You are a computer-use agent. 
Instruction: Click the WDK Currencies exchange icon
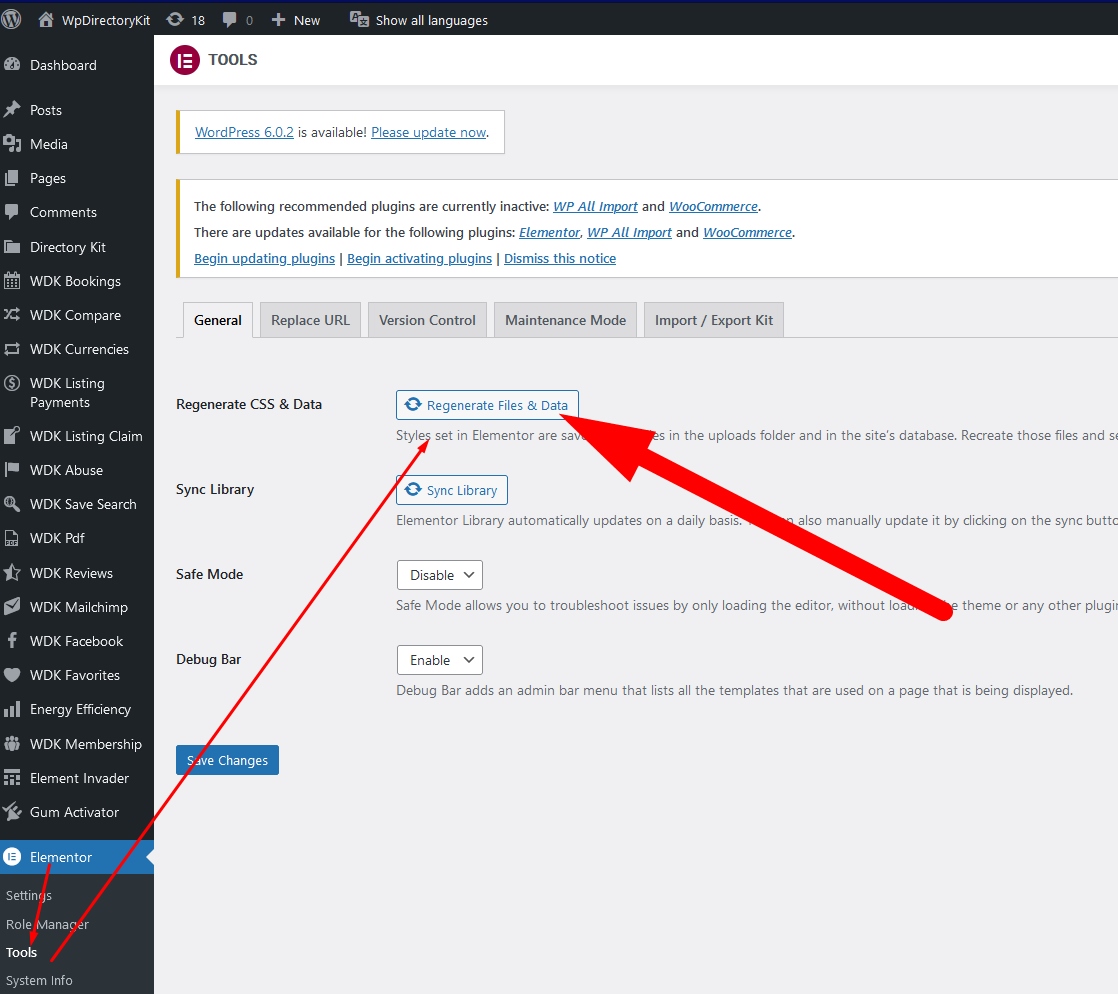pyautogui.click(x=11, y=349)
